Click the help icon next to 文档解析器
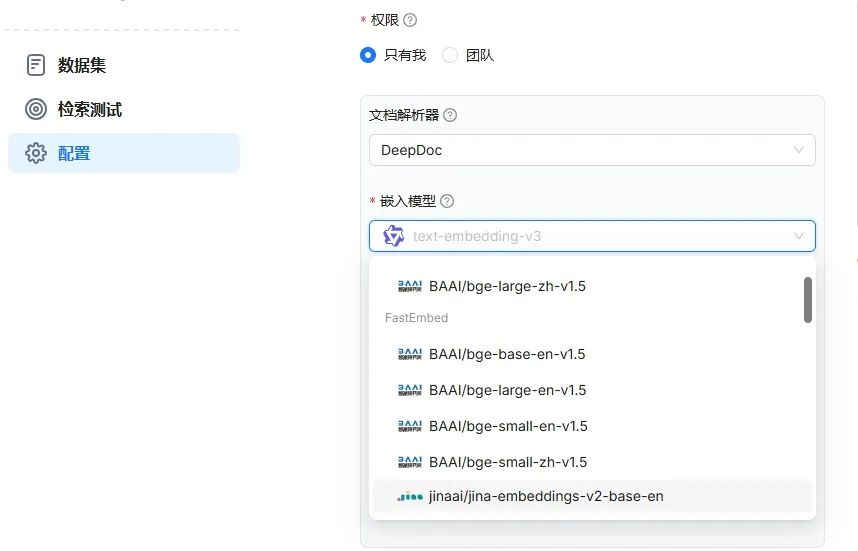Image resolution: width=858 pixels, height=551 pixels. (x=450, y=115)
